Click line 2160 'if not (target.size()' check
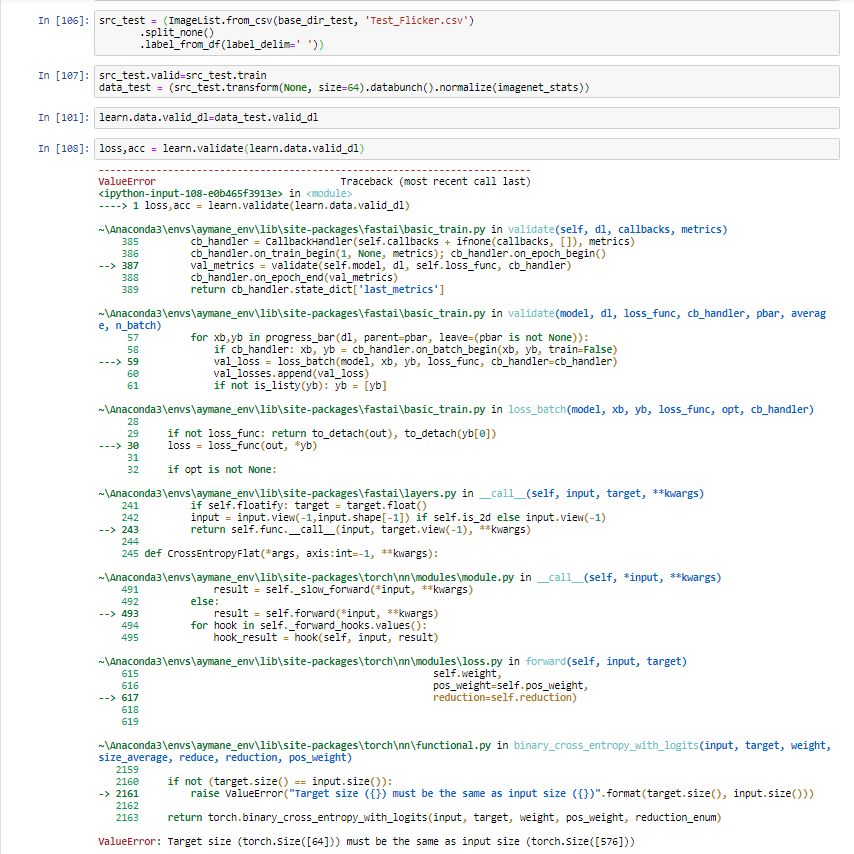Screen dimensions: 854x854 click(254, 782)
